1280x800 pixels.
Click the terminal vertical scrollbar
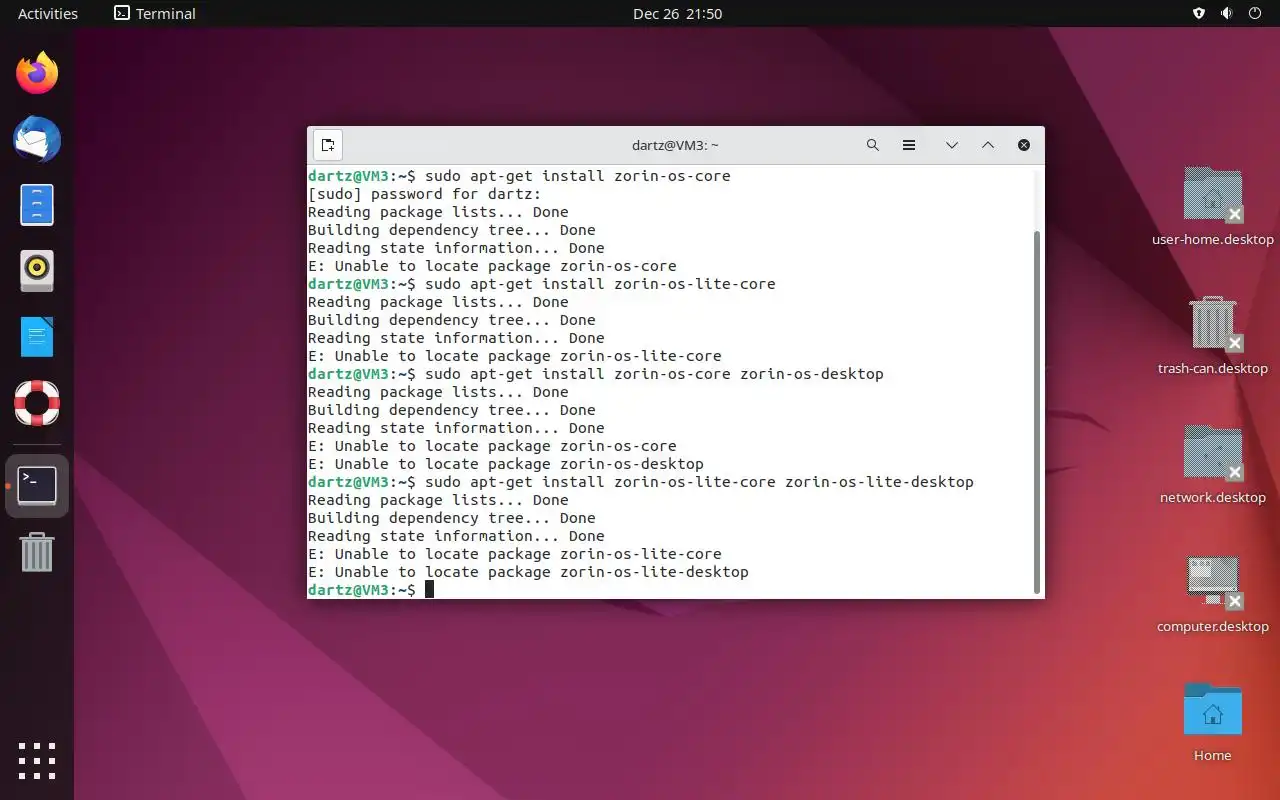coord(1037,411)
